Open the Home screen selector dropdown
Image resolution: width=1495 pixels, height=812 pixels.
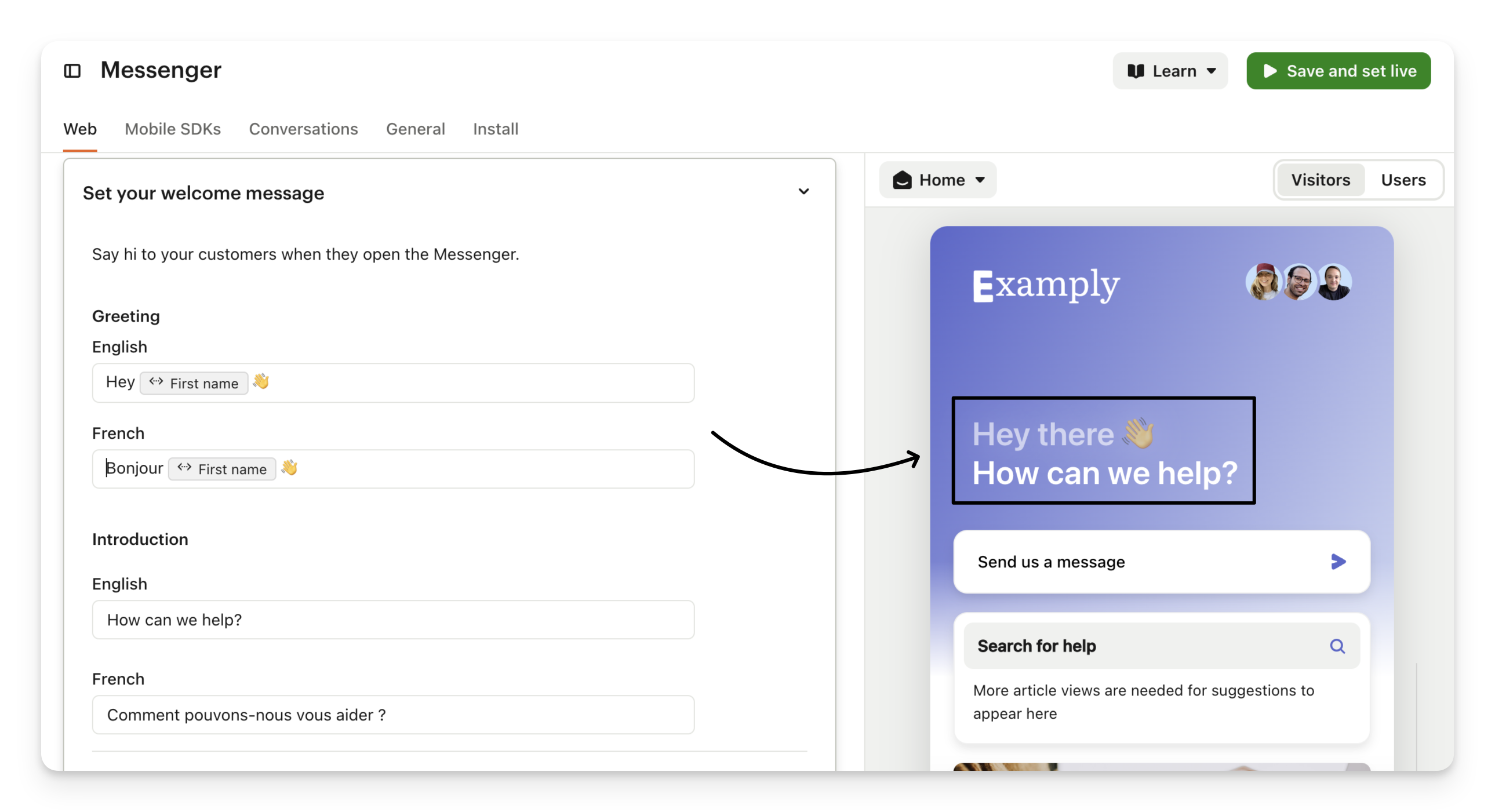pos(980,180)
